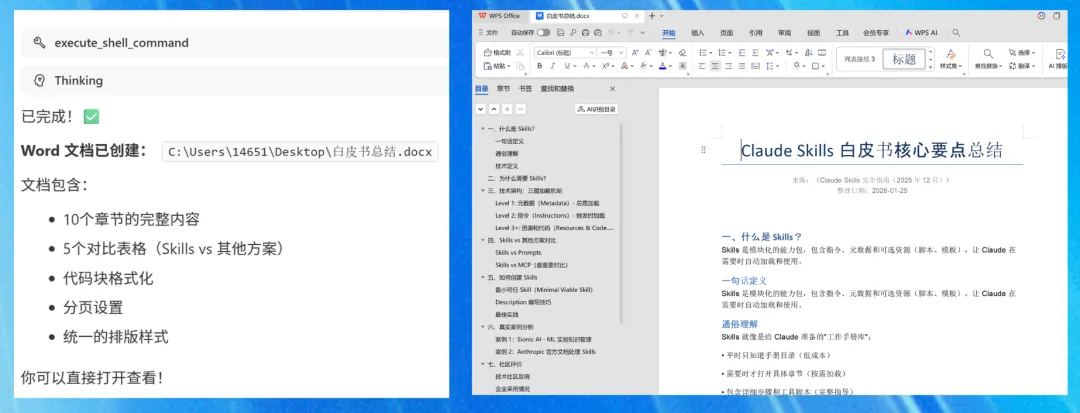Collapse the 四、Skills vs 其他方案对比 node
Viewport: 1080px width, 413px height.
(483, 240)
